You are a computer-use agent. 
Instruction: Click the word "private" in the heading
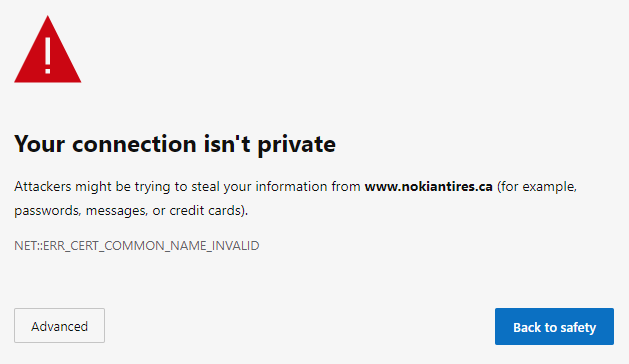tap(296, 145)
